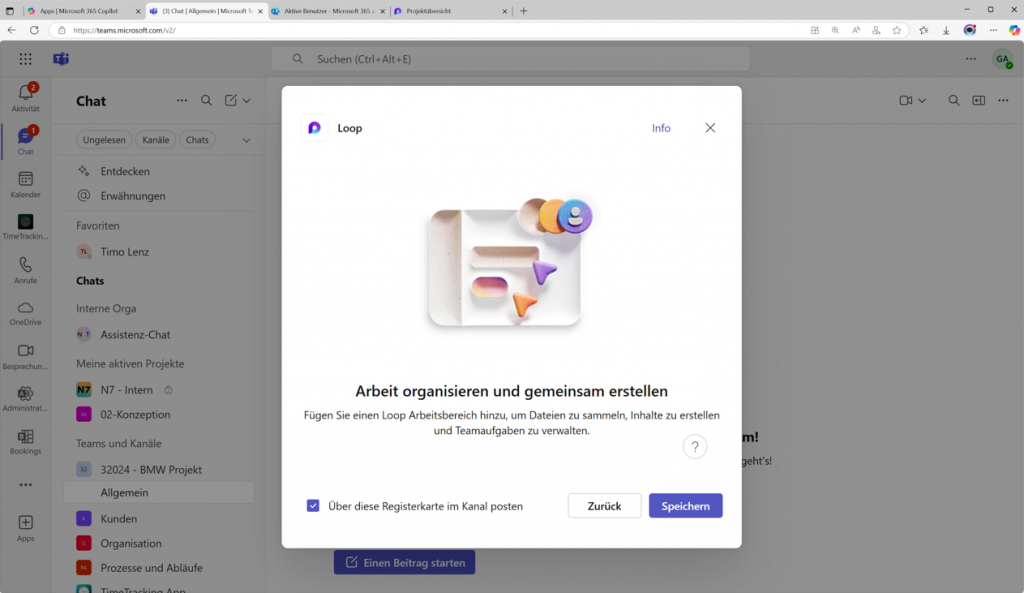Image resolution: width=1024 pixels, height=593 pixels.
Task: Uncheck Über diese Registerkarte im Kanal posten
Action: click(x=314, y=507)
